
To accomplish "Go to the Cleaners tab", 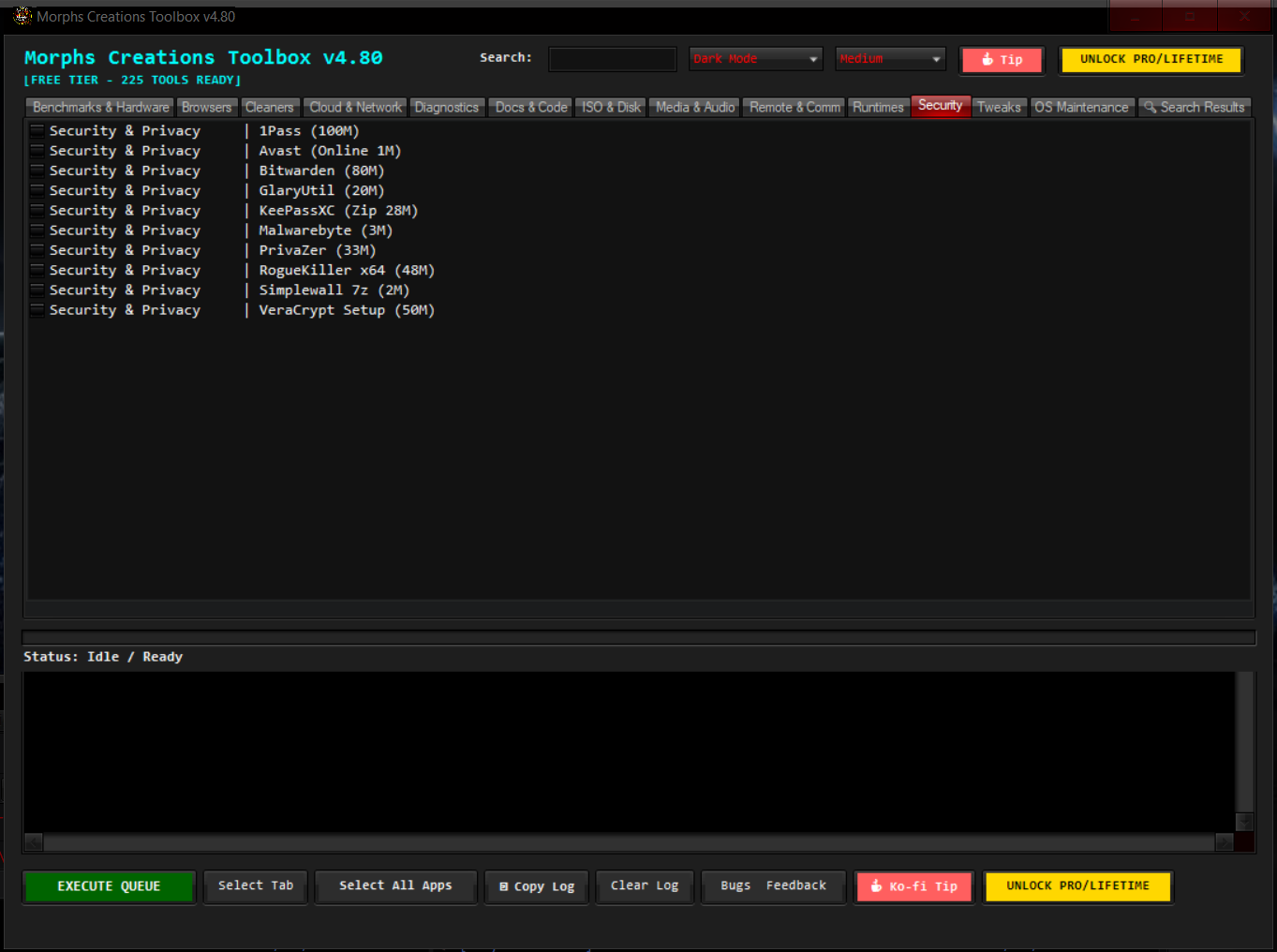I will [270, 108].
